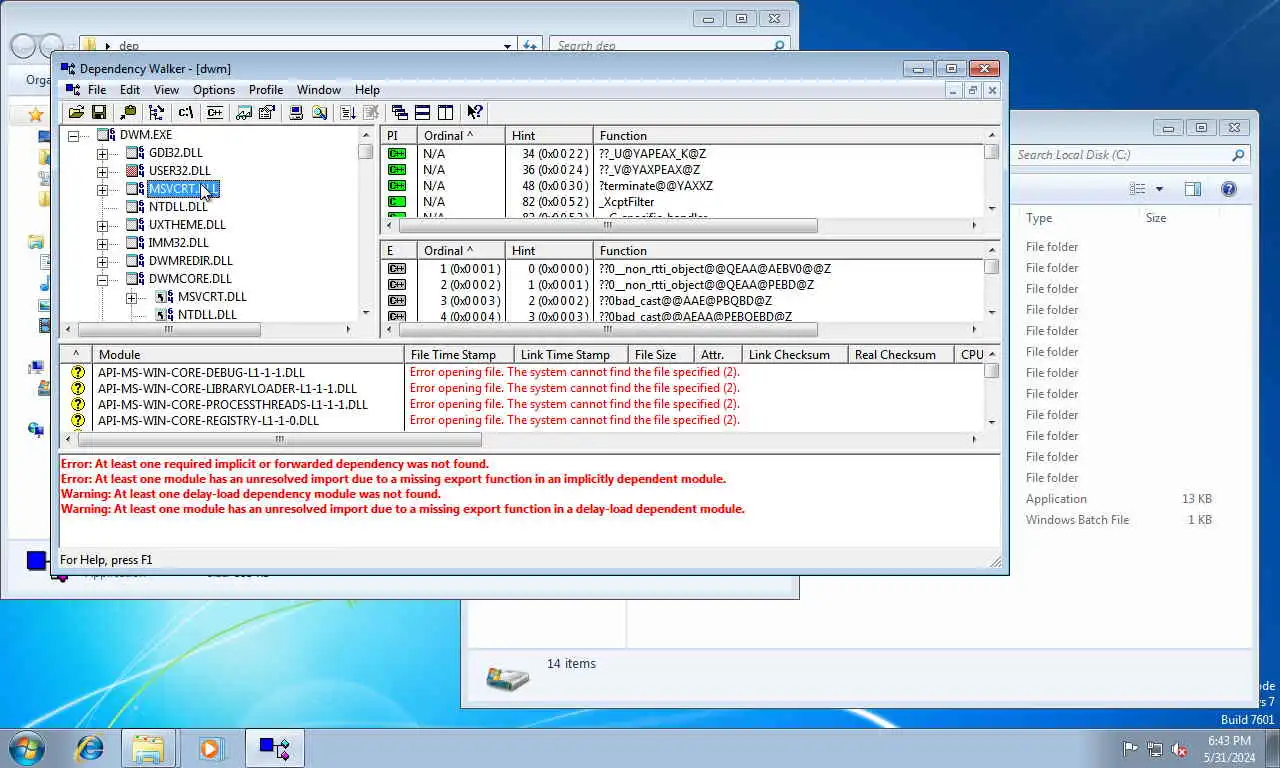Open System Information computer icon
This screenshot has height=768, width=1280.
point(296,113)
